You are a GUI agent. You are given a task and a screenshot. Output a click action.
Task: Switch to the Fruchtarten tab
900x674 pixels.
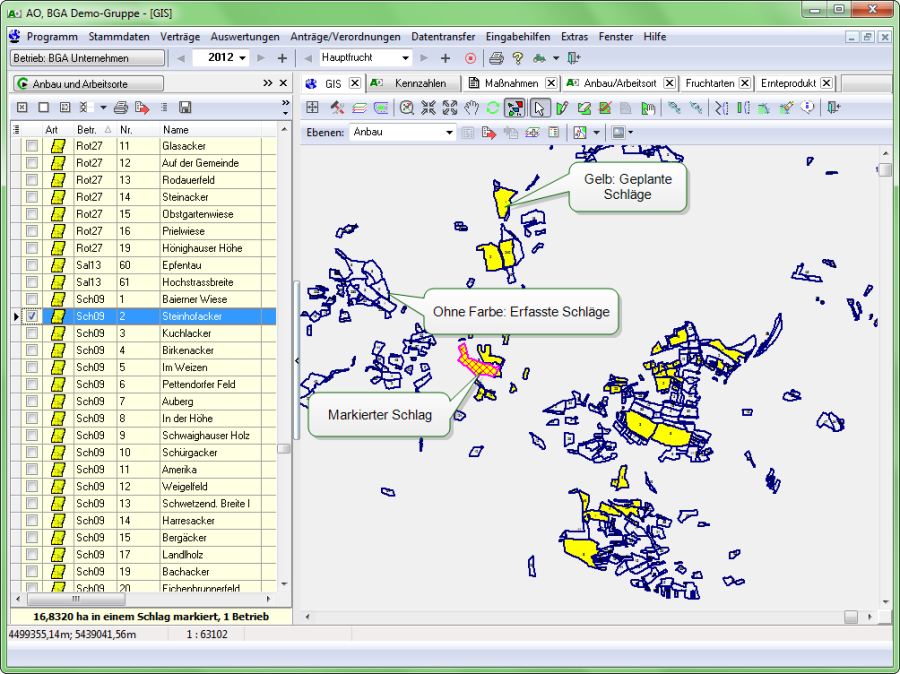pyautogui.click(x=705, y=84)
